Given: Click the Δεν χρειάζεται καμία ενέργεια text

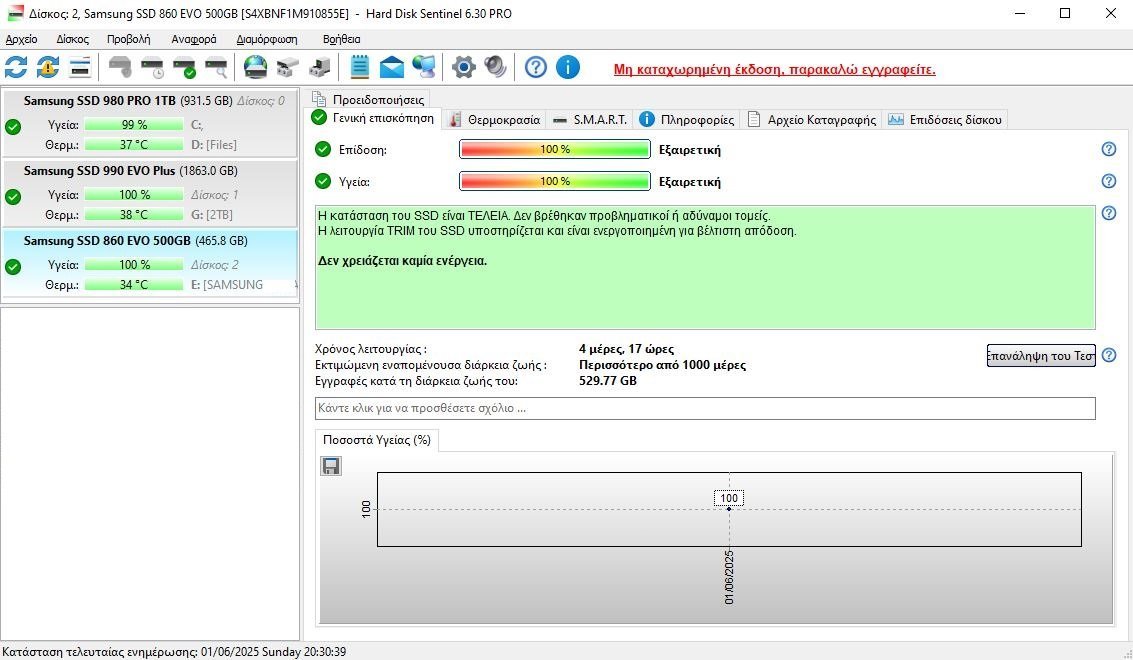Looking at the screenshot, I should [x=402, y=261].
